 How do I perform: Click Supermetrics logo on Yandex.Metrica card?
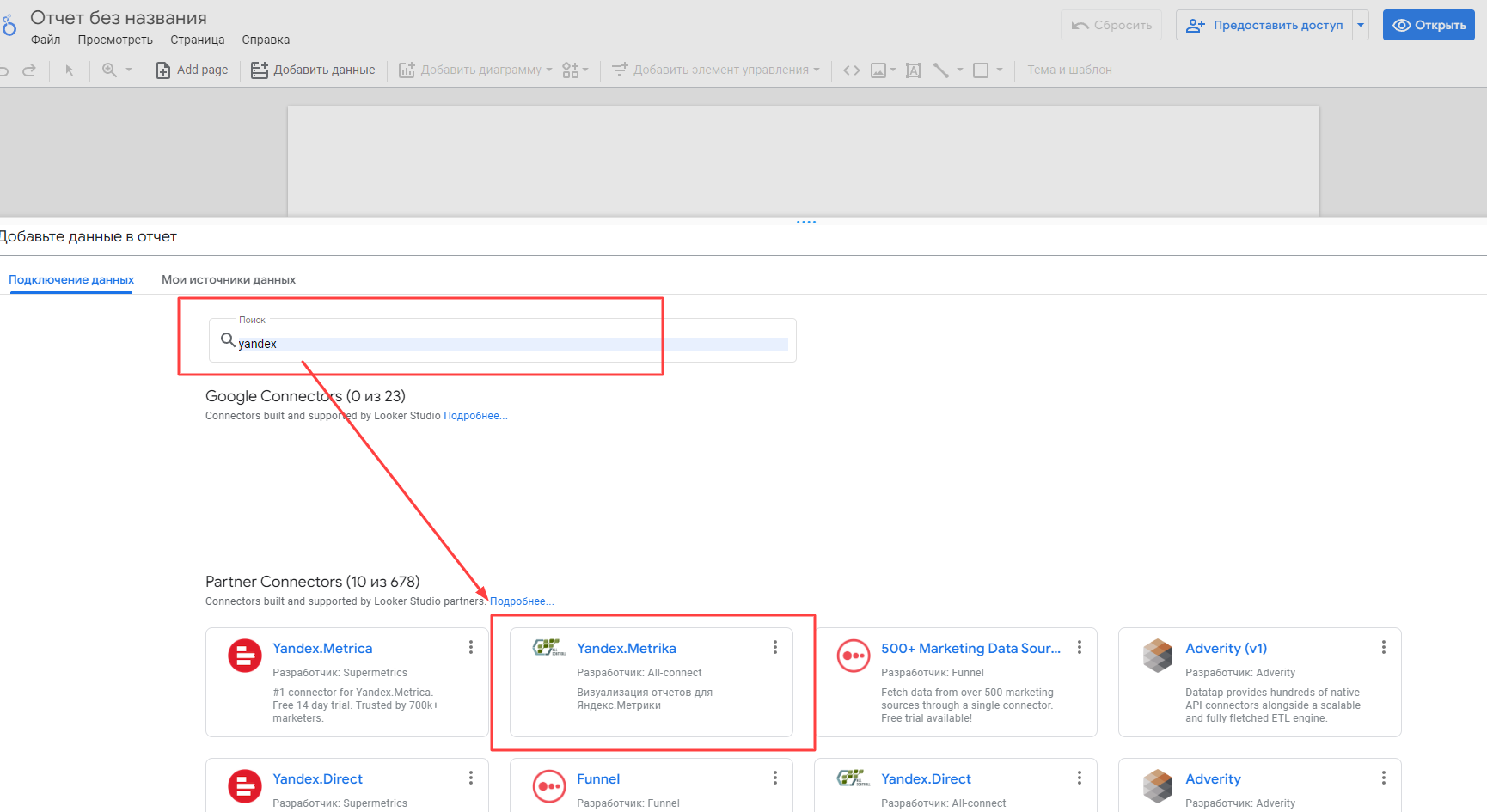tap(245, 656)
